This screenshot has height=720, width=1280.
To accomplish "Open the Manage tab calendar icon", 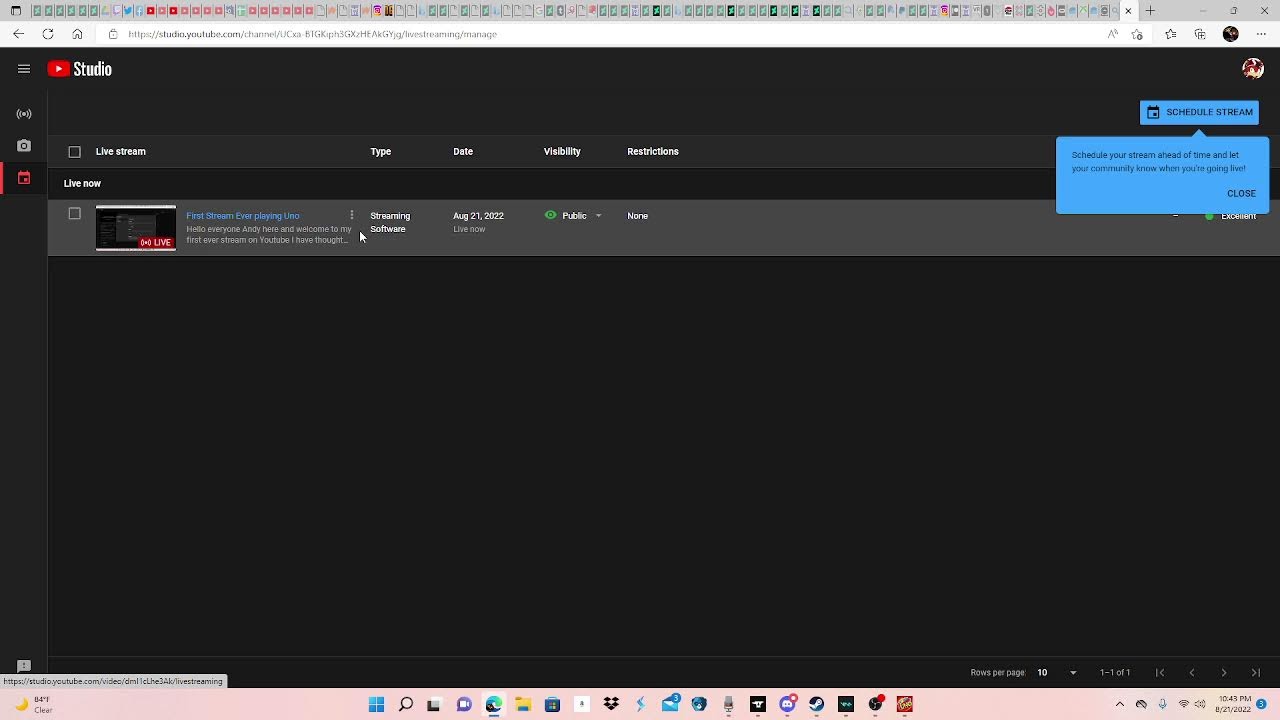I will pyautogui.click(x=24, y=178).
